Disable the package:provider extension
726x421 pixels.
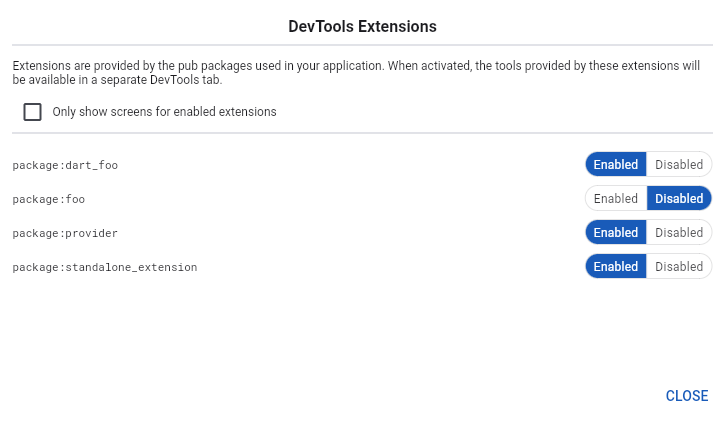click(x=679, y=233)
